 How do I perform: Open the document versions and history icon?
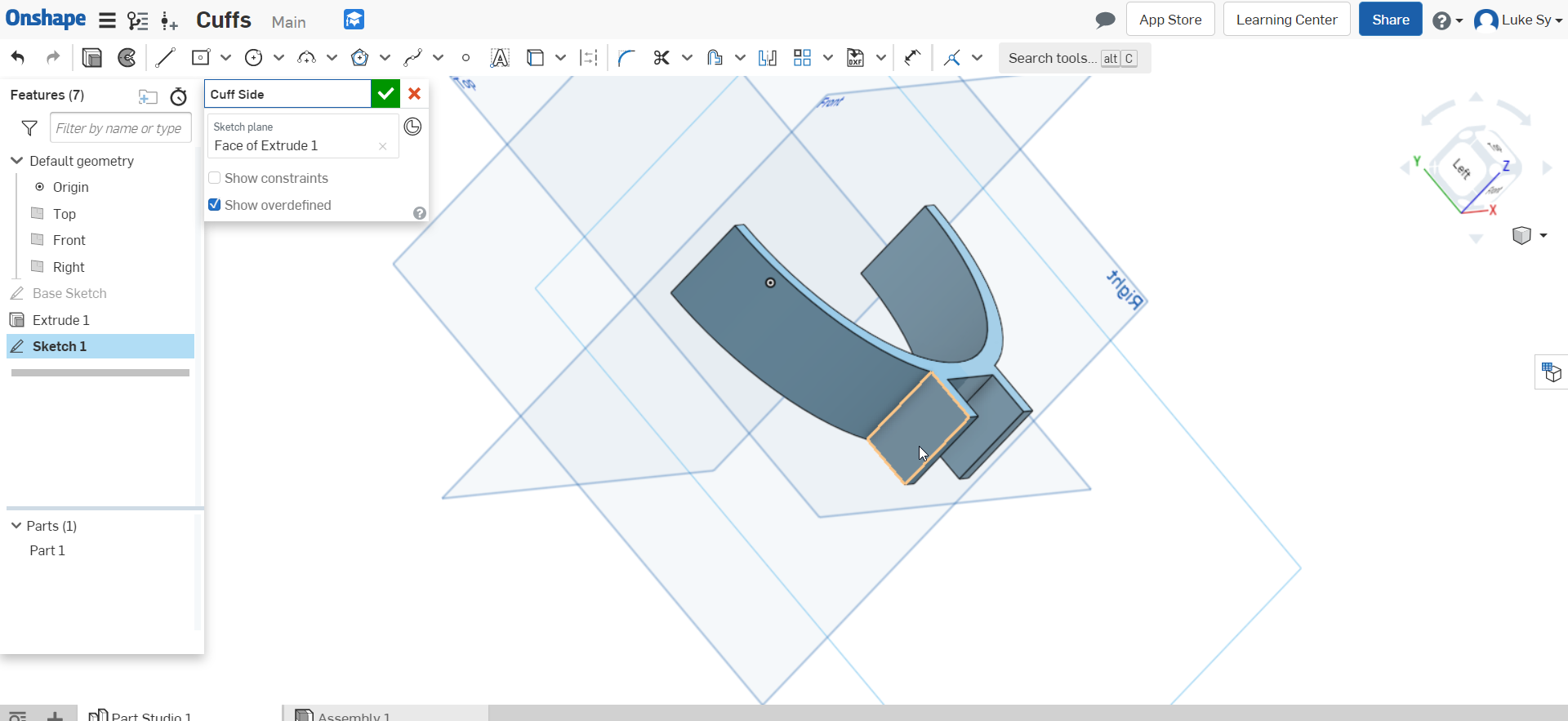tap(138, 20)
